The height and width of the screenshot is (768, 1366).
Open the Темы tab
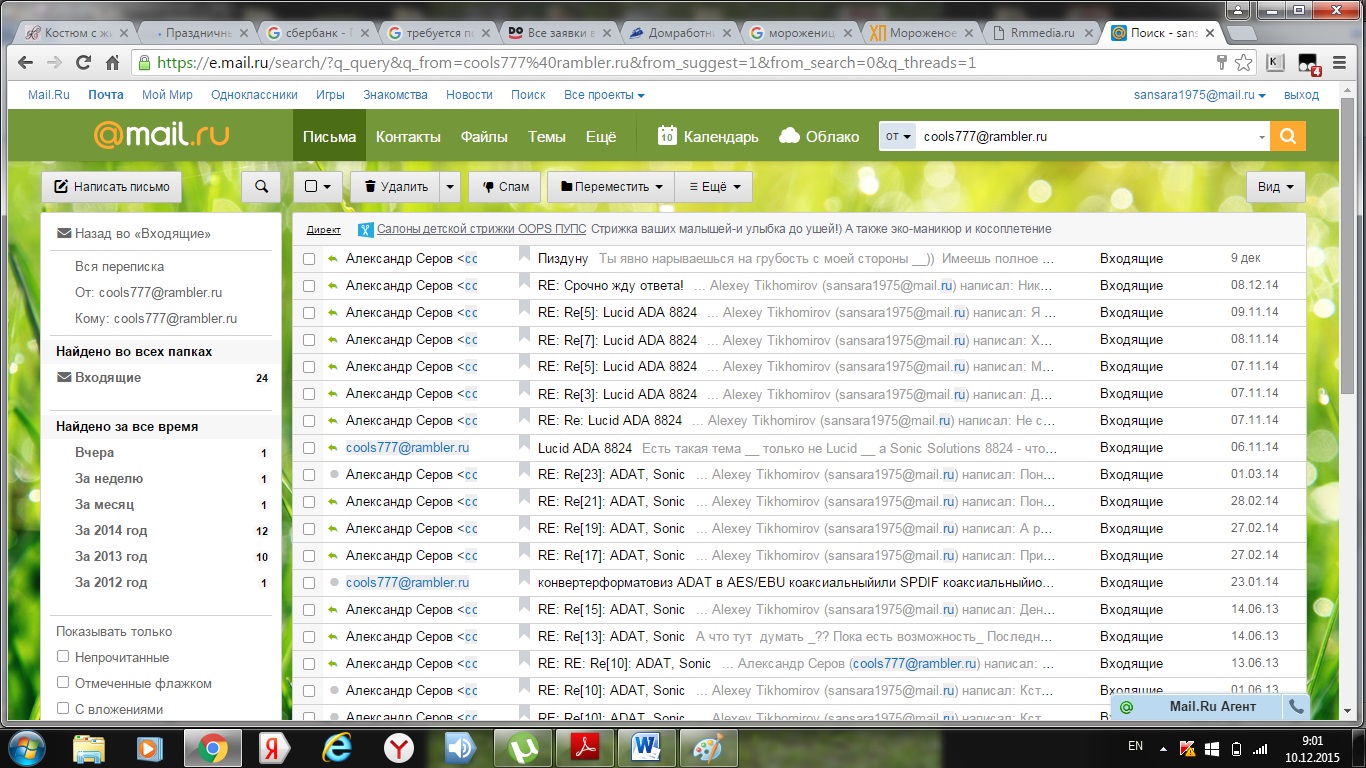[546, 136]
